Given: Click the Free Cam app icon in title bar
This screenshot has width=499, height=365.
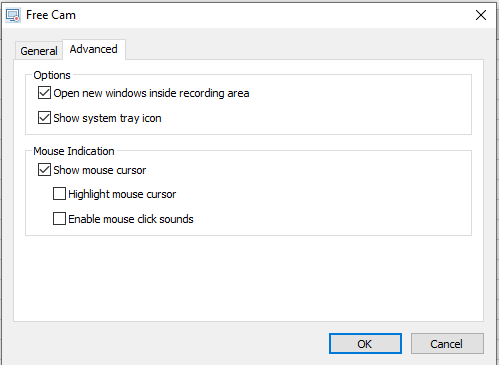Looking at the screenshot, I should click(x=13, y=15).
